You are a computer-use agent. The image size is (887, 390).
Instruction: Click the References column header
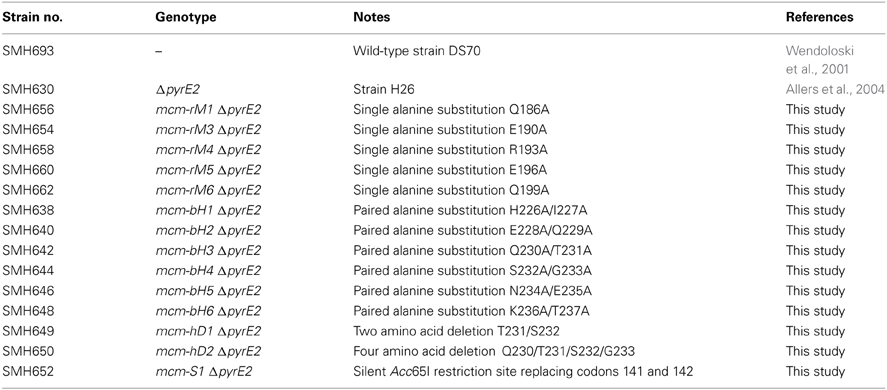click(x=819, y=17)
